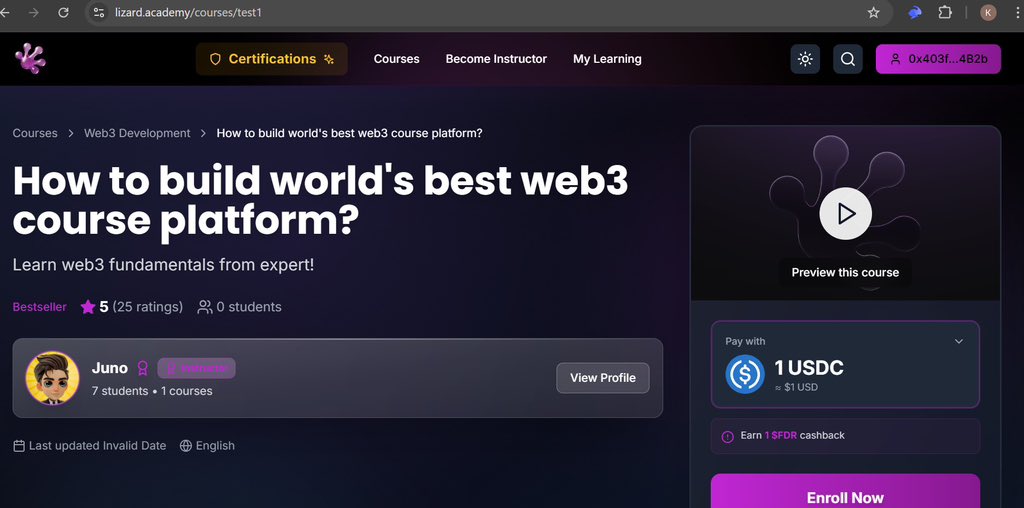Click the Web3 Development breadcrumb link
Viewport: 1024px width, 508px height.
pyautogui.click(x=137, y=133)
